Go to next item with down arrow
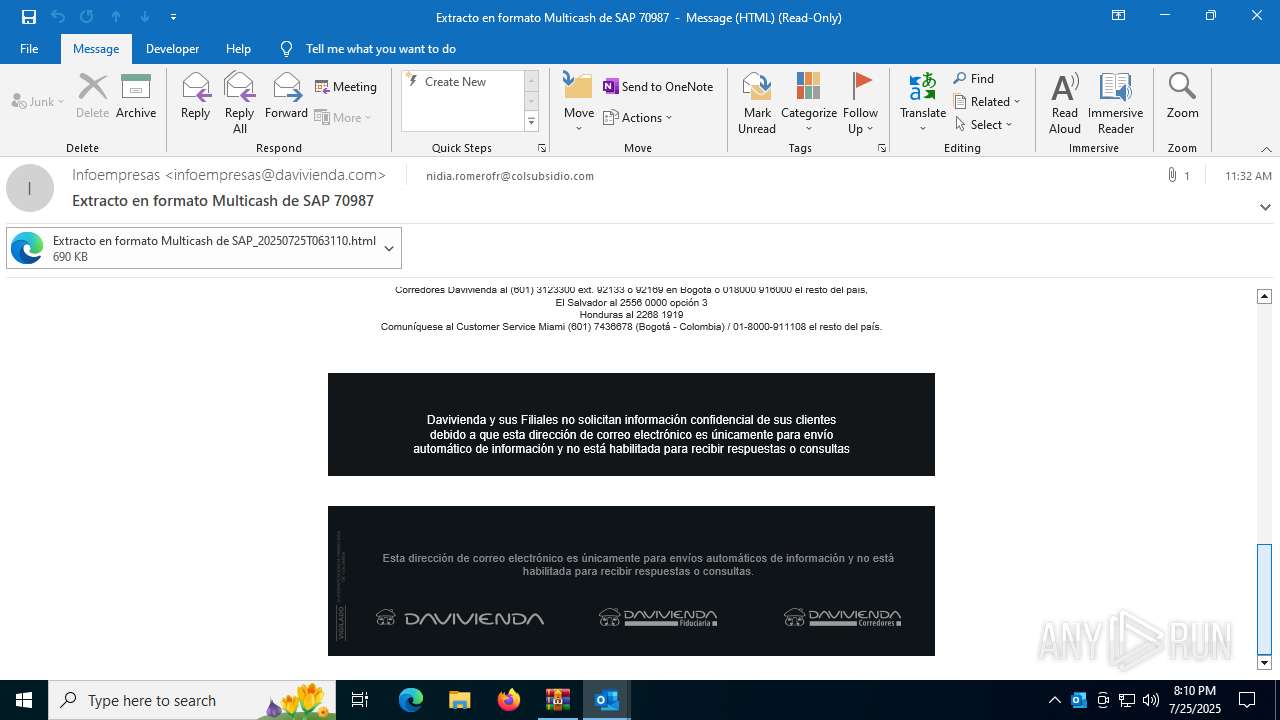Image resolution: width=1280 pixels, height=720 pixels. pos(145,17)
